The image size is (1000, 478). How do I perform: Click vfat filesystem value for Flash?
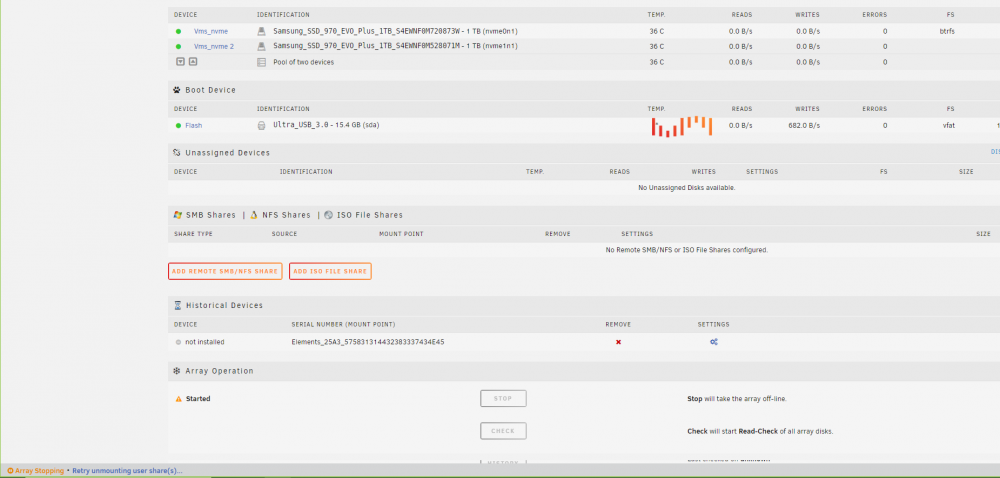tap(950, 126)
